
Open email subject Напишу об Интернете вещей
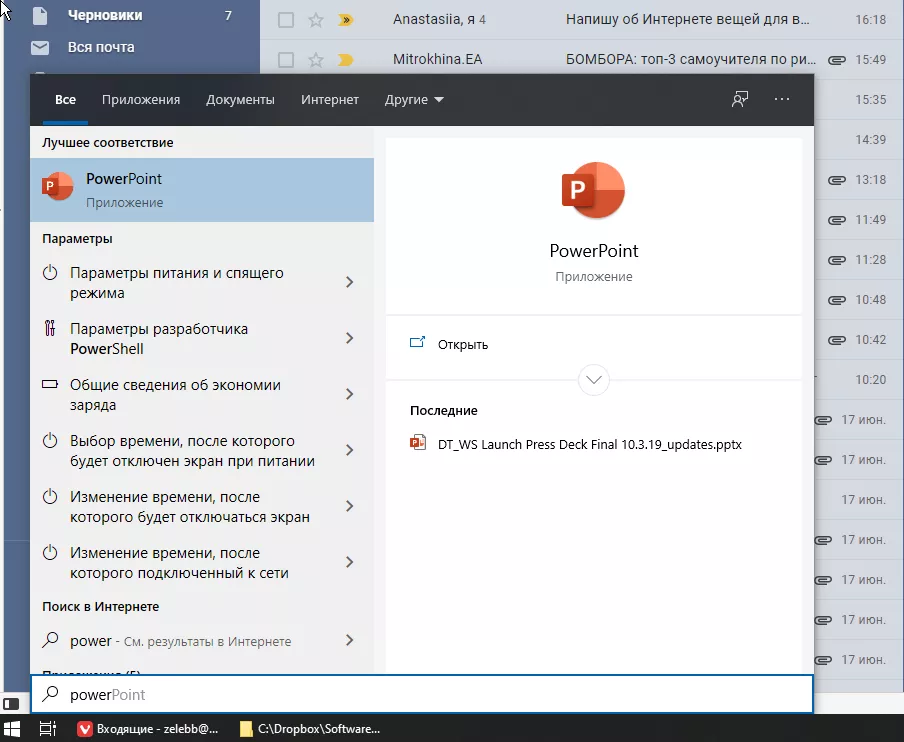[687, 20]
